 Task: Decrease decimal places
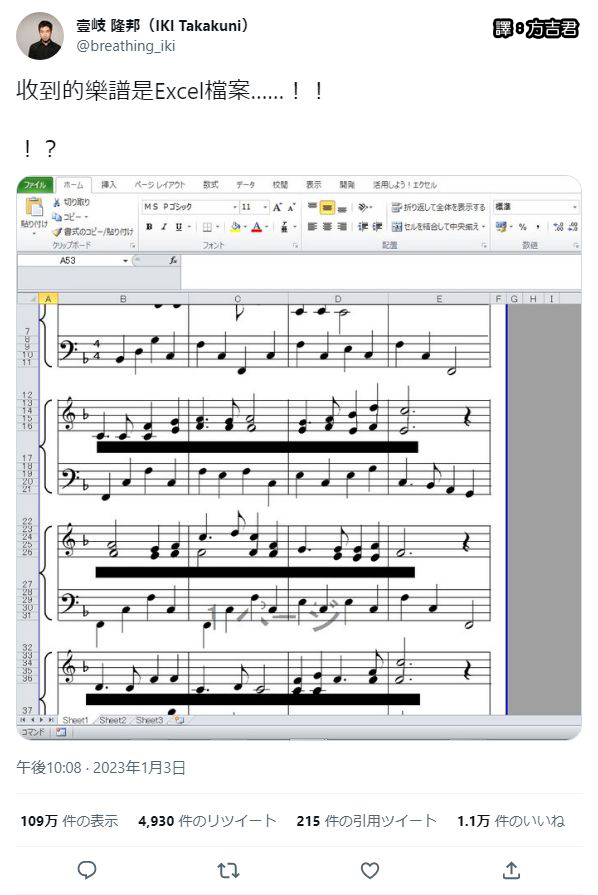573,227
